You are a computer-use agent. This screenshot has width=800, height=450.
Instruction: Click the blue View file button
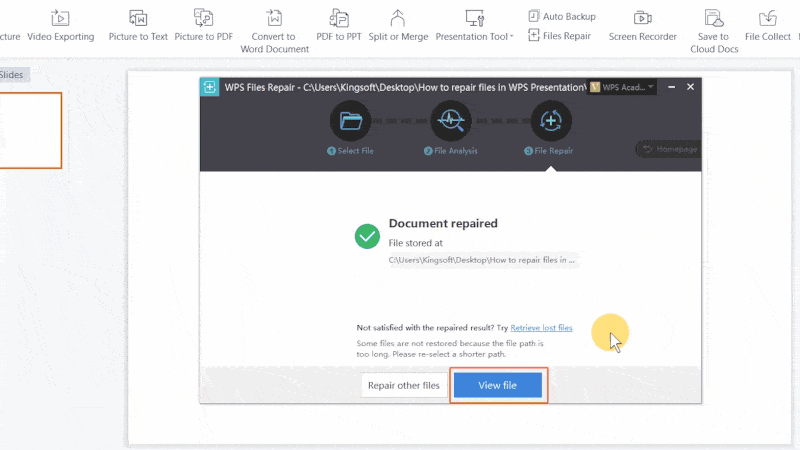tap(497, 385)
